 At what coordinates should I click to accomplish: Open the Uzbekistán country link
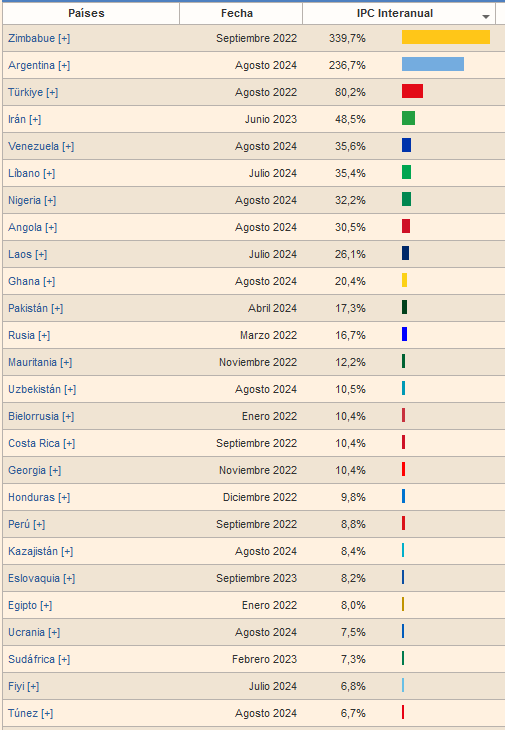coord(34,389)
